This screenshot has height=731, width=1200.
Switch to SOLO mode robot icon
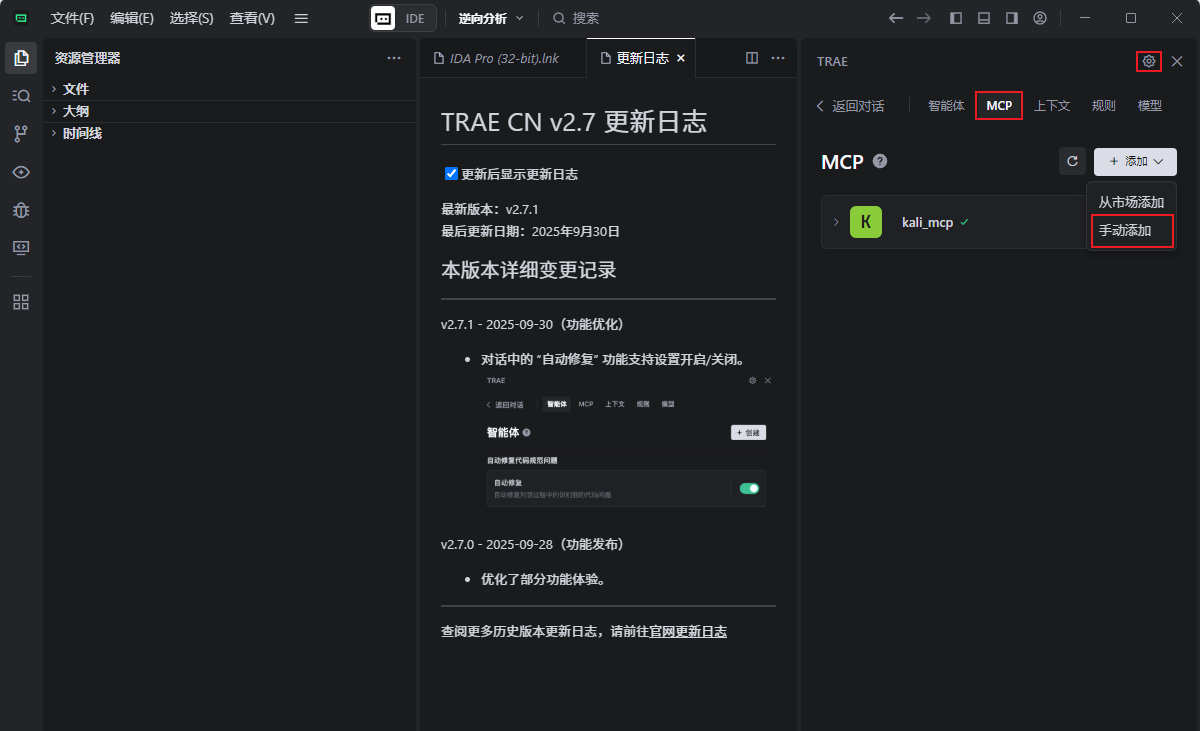click(x=383, y=18)
